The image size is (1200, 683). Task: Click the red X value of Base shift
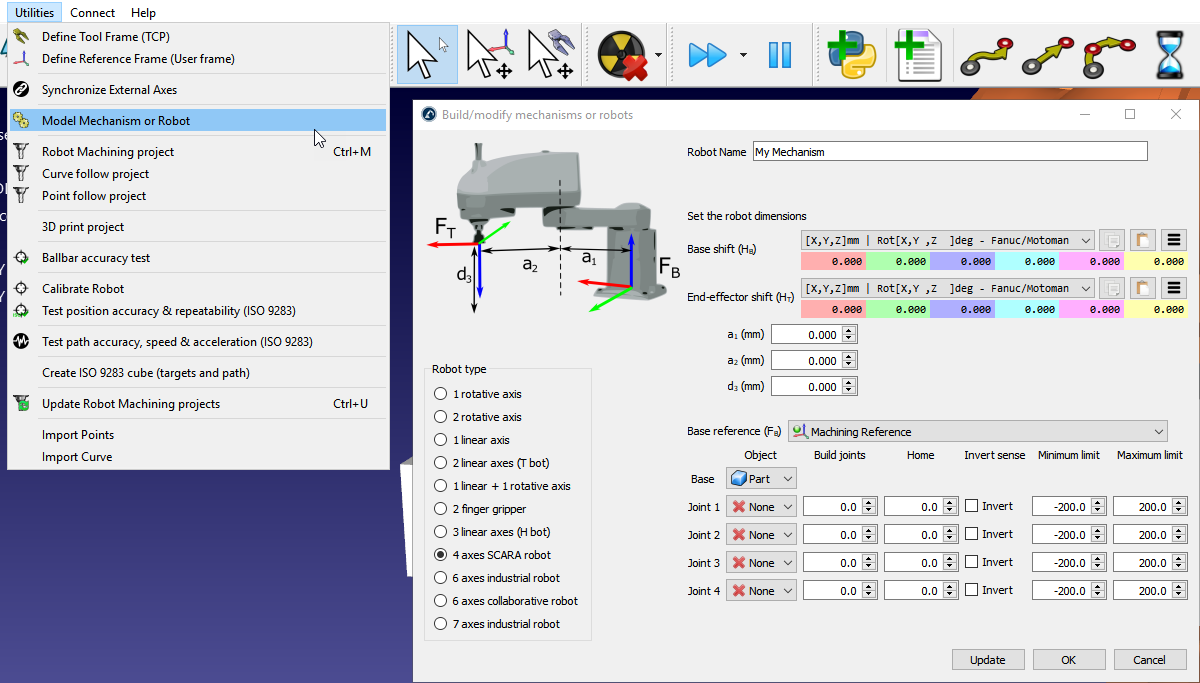[833, 261]
